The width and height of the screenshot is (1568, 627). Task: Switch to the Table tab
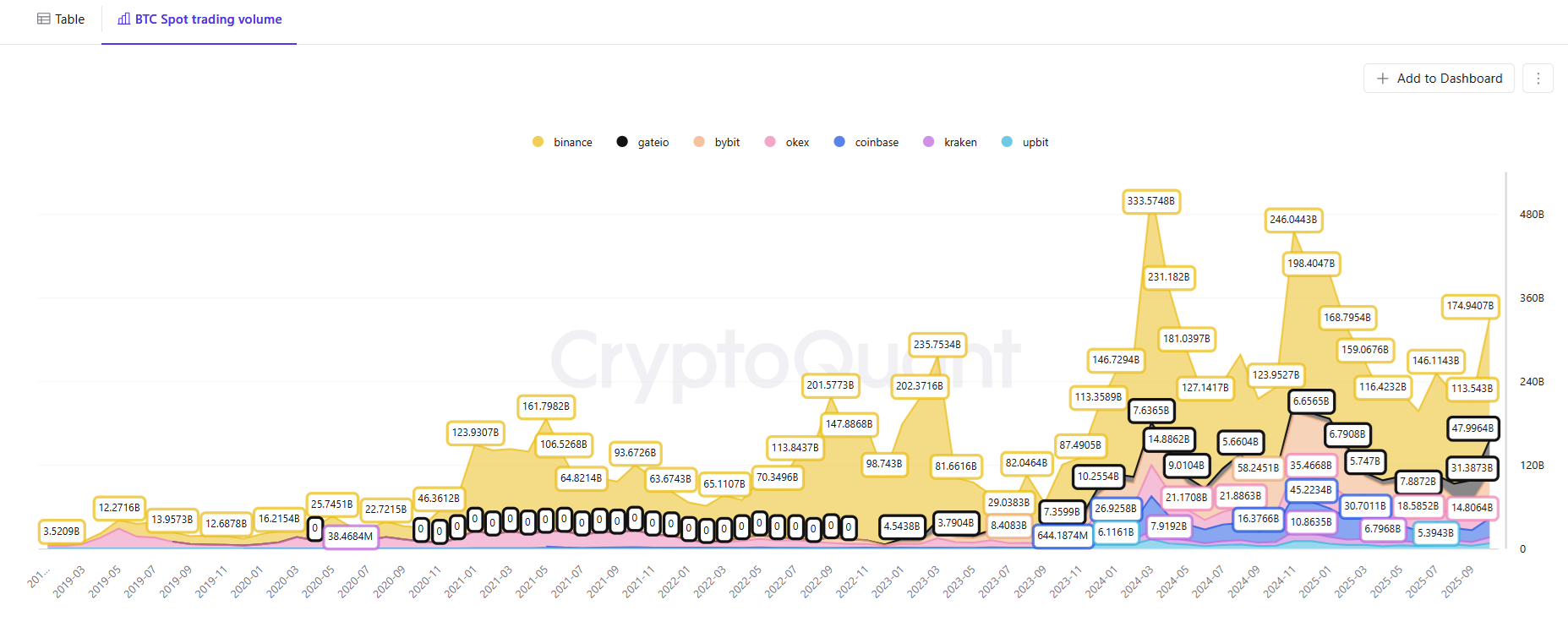pos(61,19)
